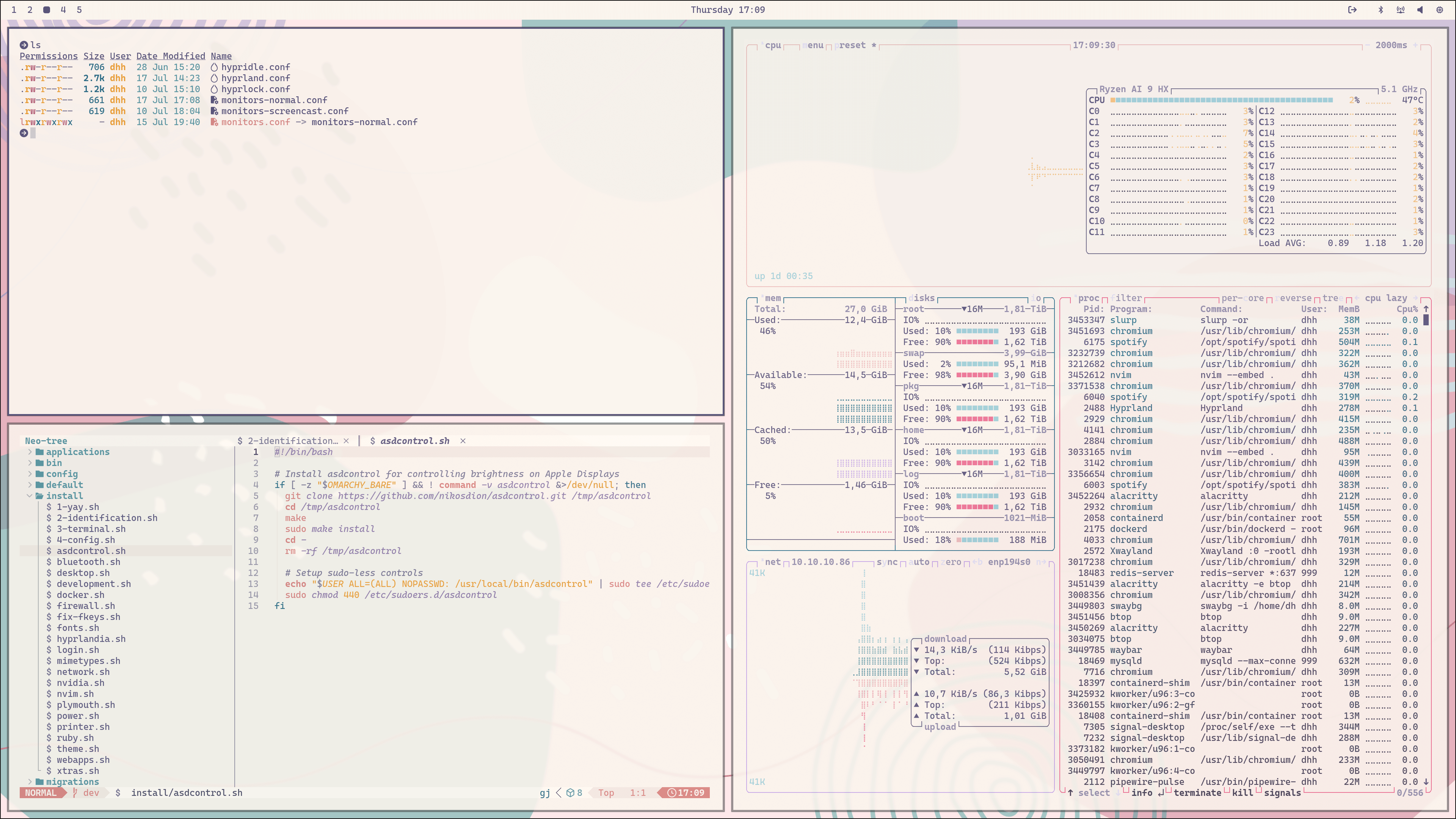Open hyprlandia.sh in the file tree
Viewport: 1456px width, 819px height.
pos(91,639)
